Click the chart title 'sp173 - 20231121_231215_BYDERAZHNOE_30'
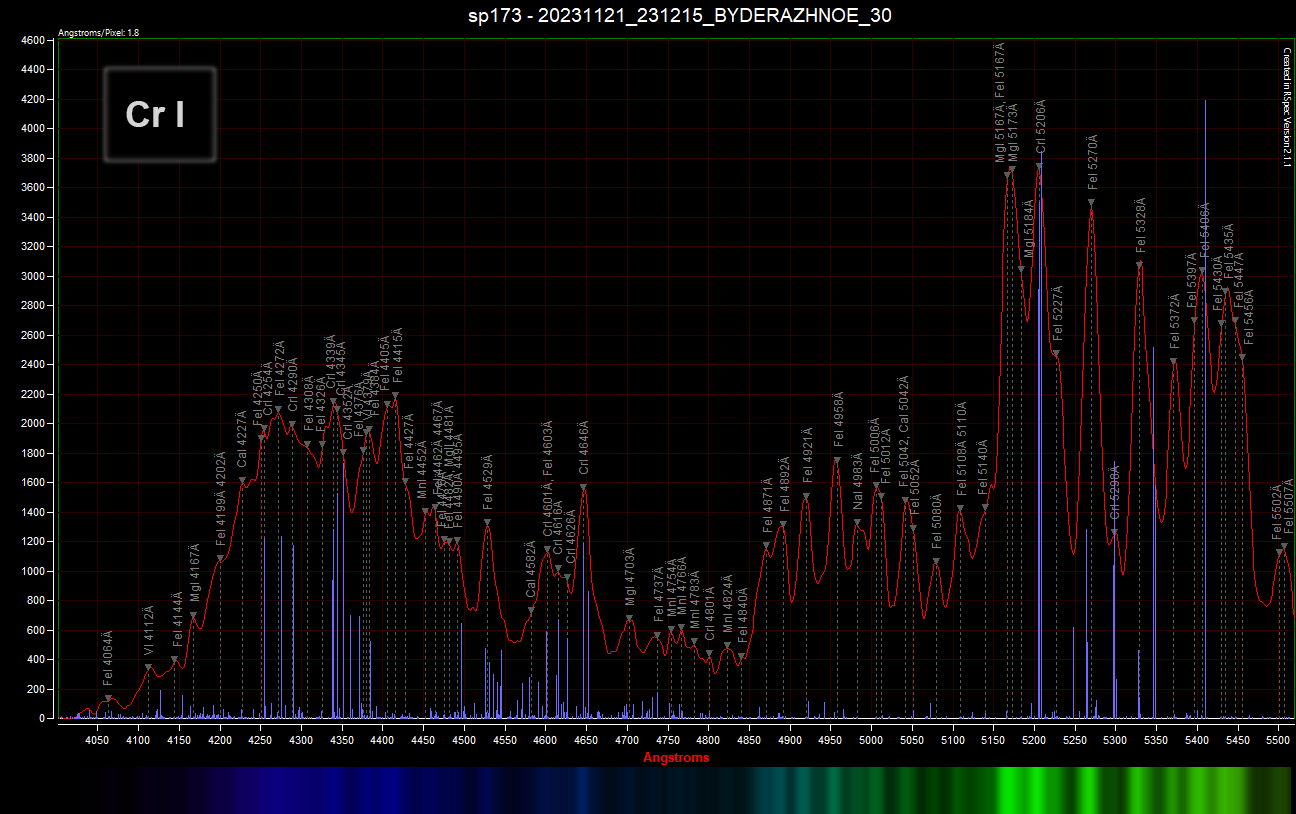 679,15
